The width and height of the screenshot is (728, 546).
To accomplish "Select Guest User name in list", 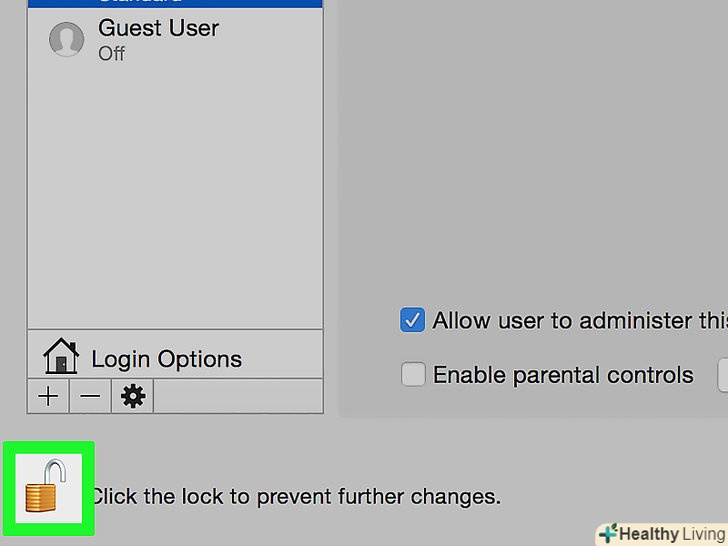I will [158, 28].
